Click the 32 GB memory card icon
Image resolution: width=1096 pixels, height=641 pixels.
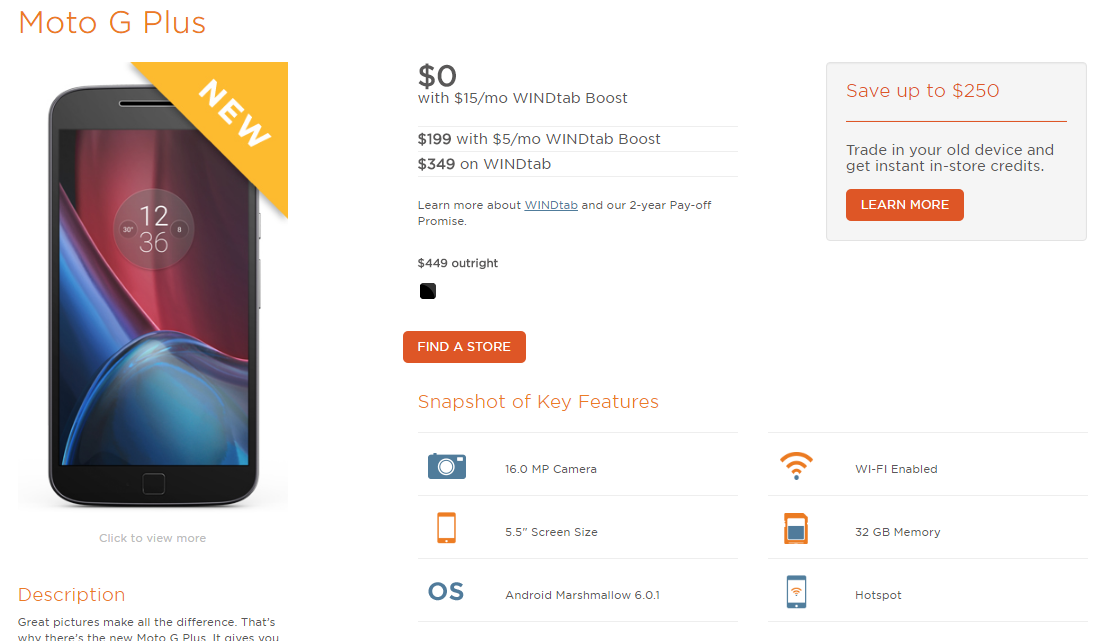tap(796, 529)
